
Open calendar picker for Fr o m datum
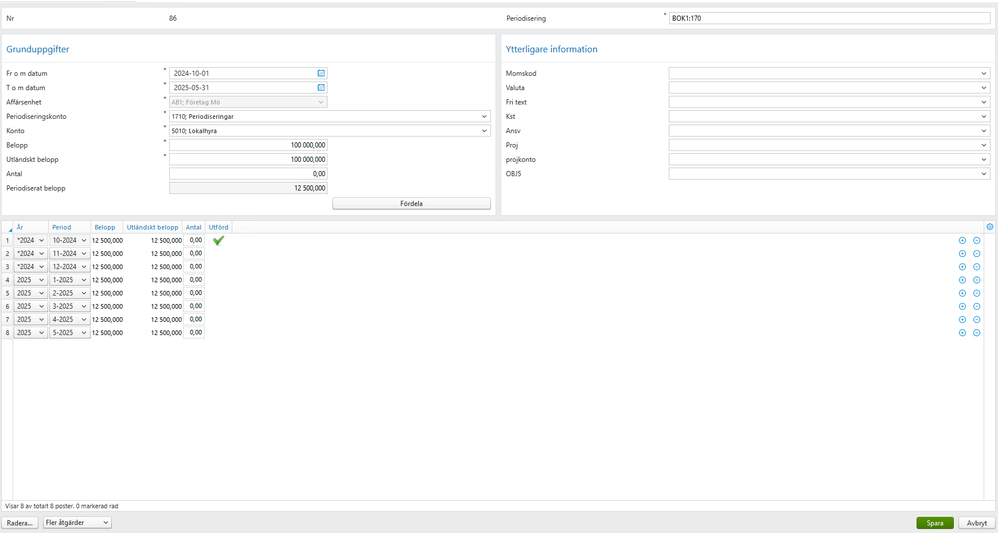(x=321, y=73)
